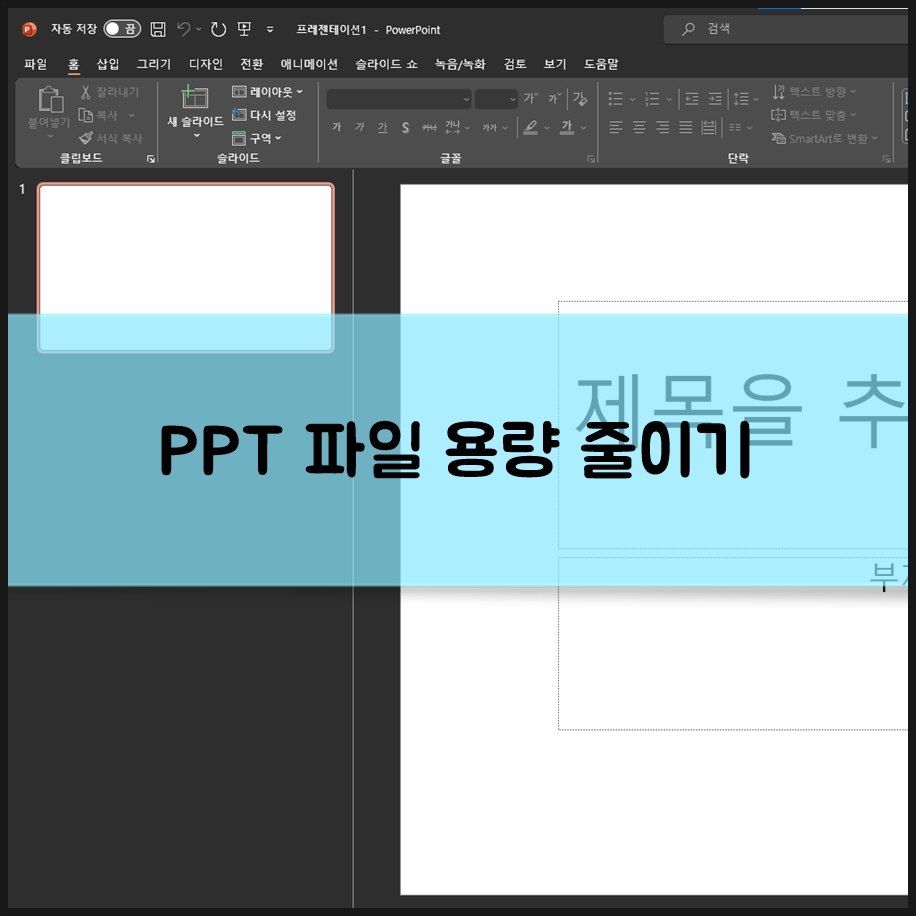Image resolution: width=916 pixels, height=916 pixels.
Task: Toggle bold formatting
Action: click(336, 127)
